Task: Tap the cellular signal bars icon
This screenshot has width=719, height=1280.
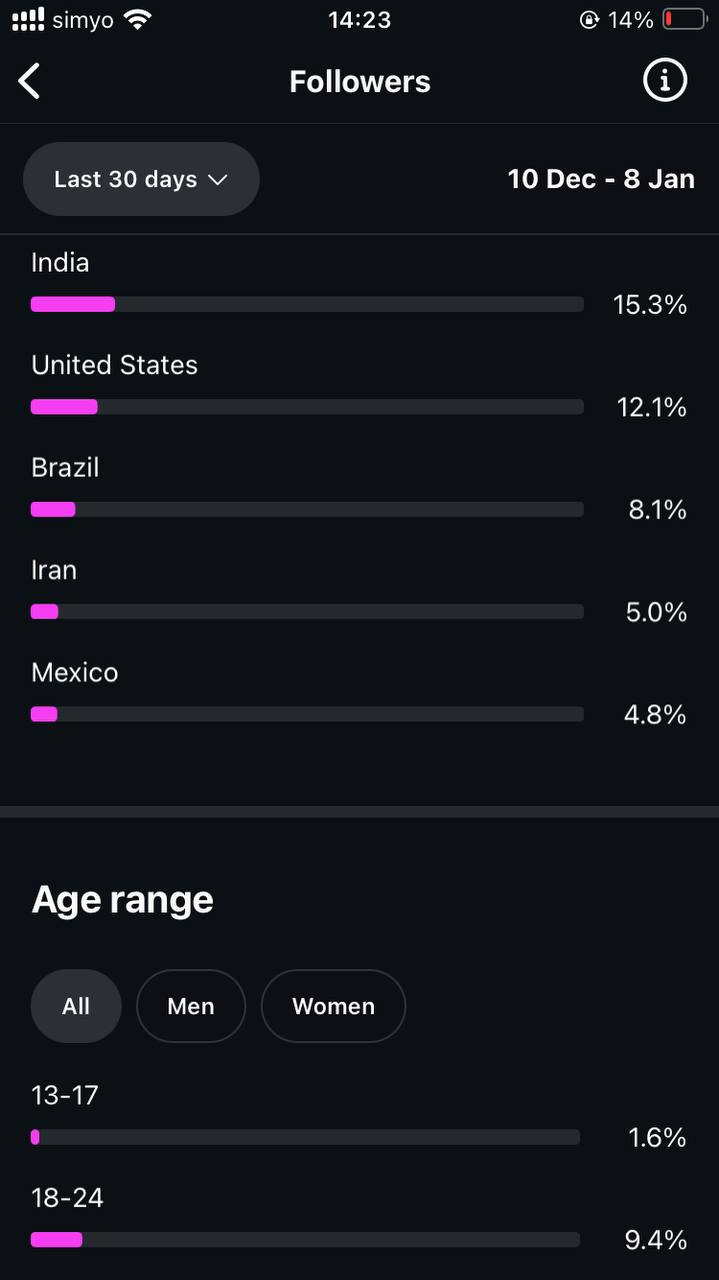Action: click(28, 20)
